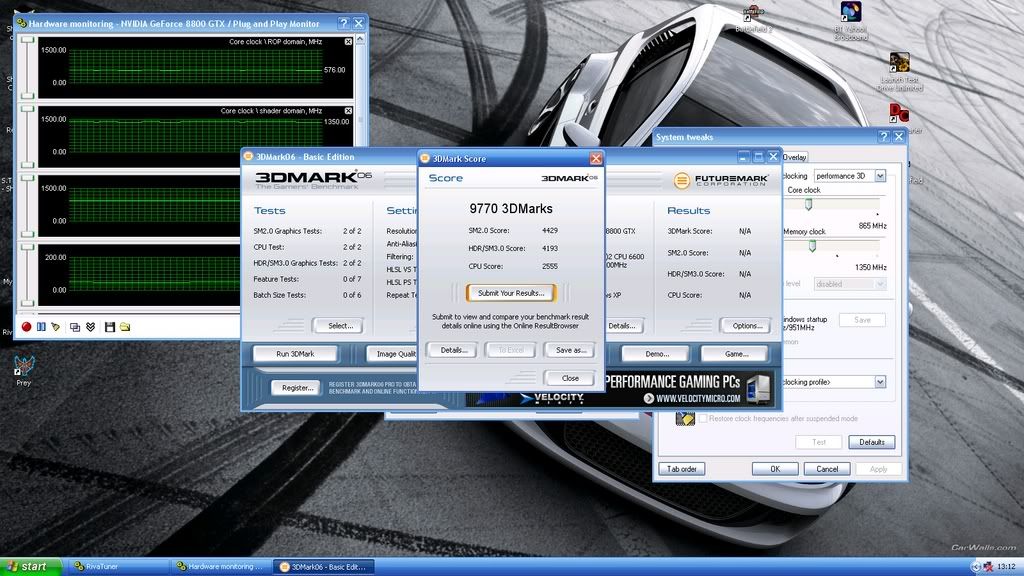The width and height of the screenshot is (1024, 576).
Task: Click the clock-restore icon in System tweaks
Action: point(684,419)
